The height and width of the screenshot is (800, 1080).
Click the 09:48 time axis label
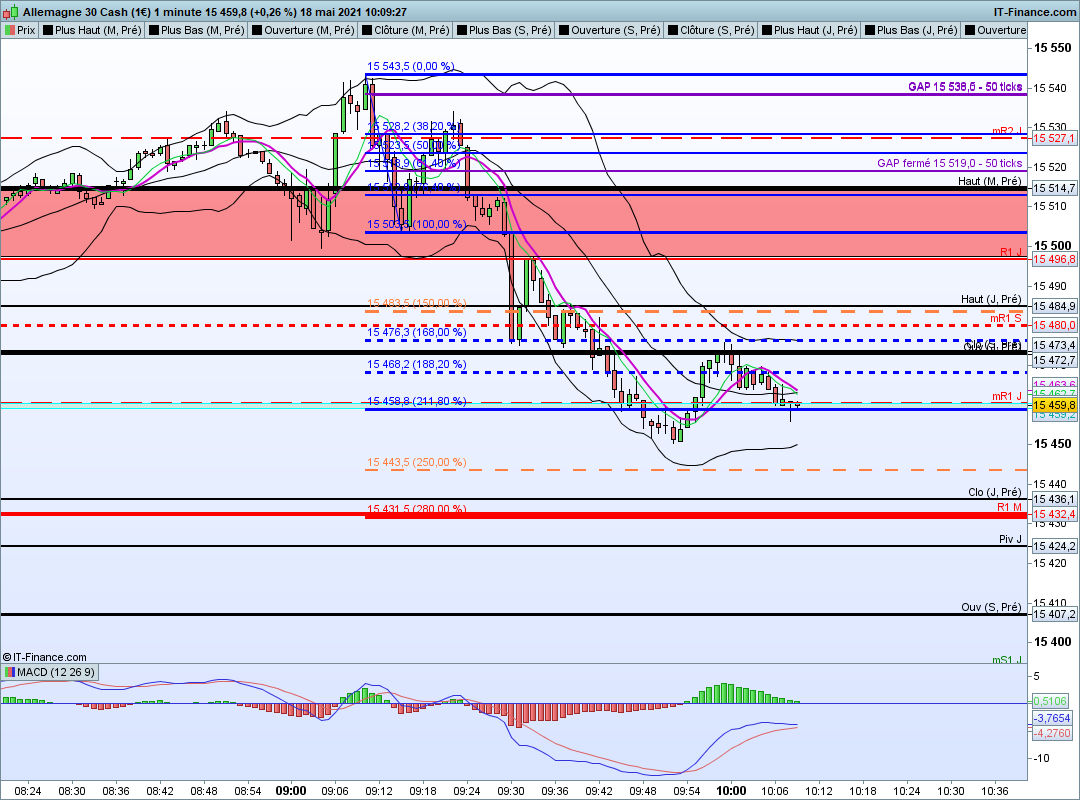(643, 791)
